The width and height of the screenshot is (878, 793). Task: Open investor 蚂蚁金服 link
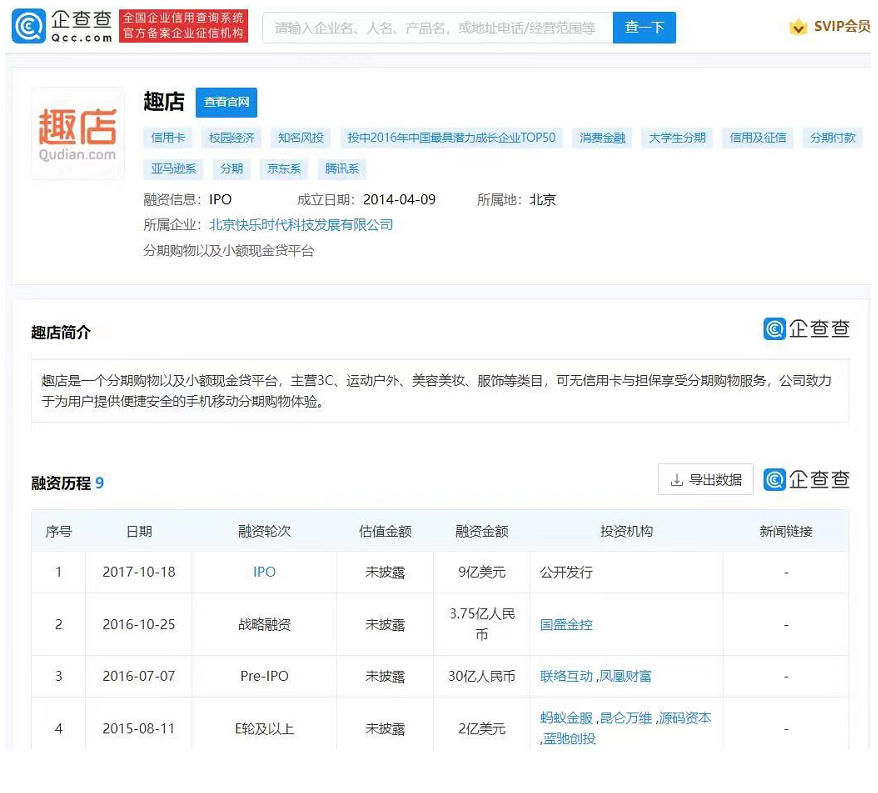coord(566,718)
